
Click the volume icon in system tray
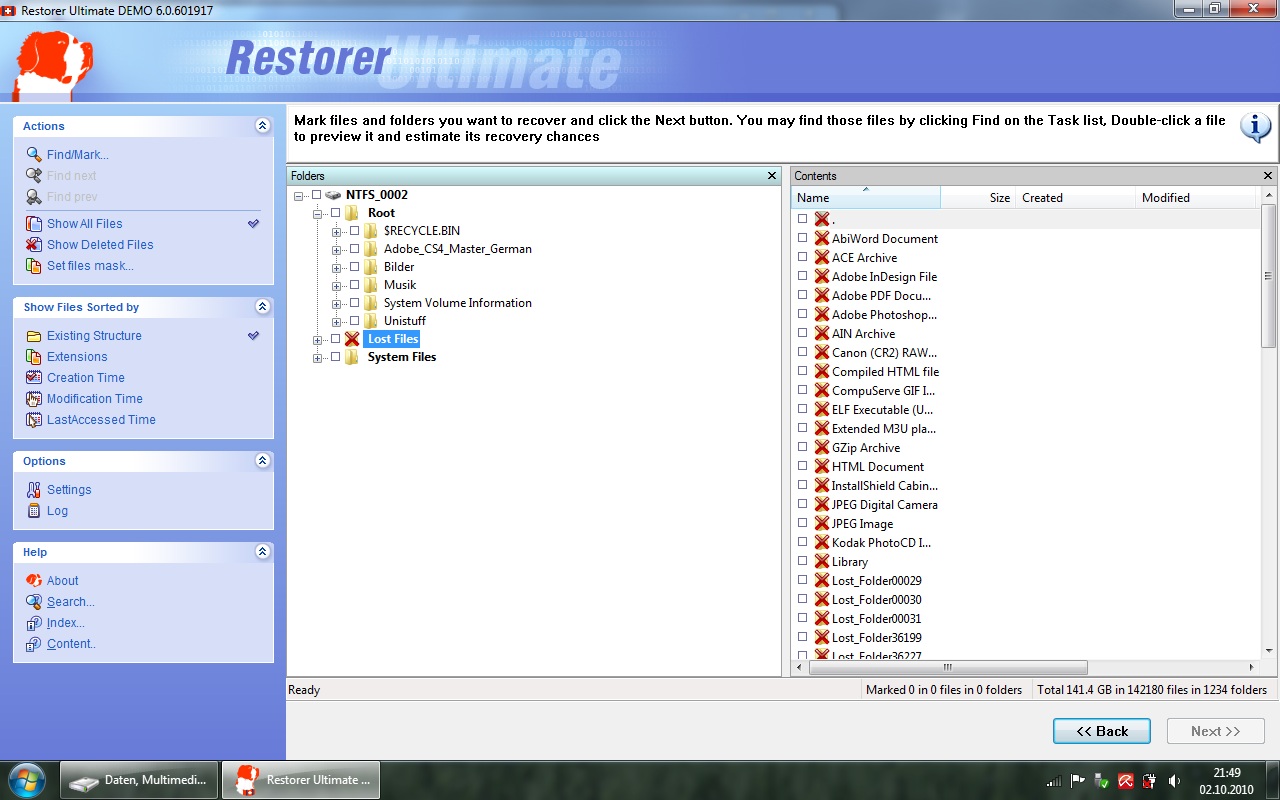[x=1174, y=781]
